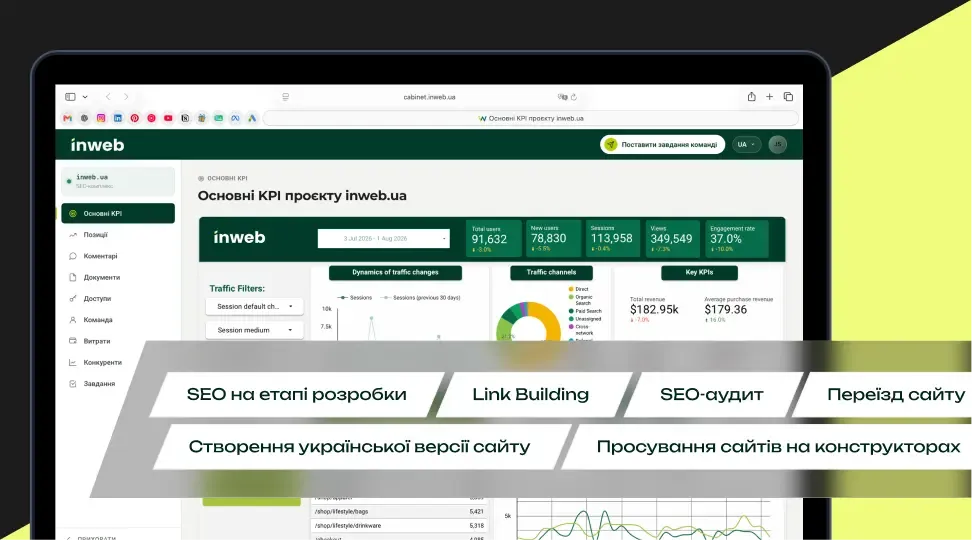Go forward with the browser forward arrow
972x540 pixels.
[x=126, y=97]
